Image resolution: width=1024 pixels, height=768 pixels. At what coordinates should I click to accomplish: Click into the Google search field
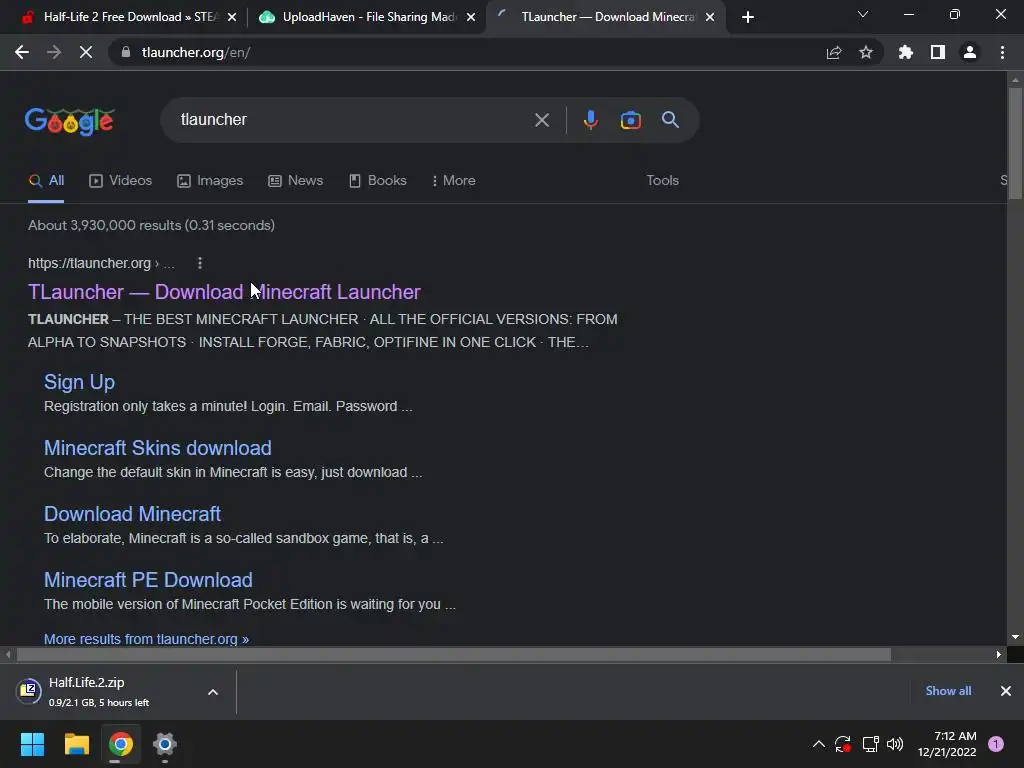(353, 120)
